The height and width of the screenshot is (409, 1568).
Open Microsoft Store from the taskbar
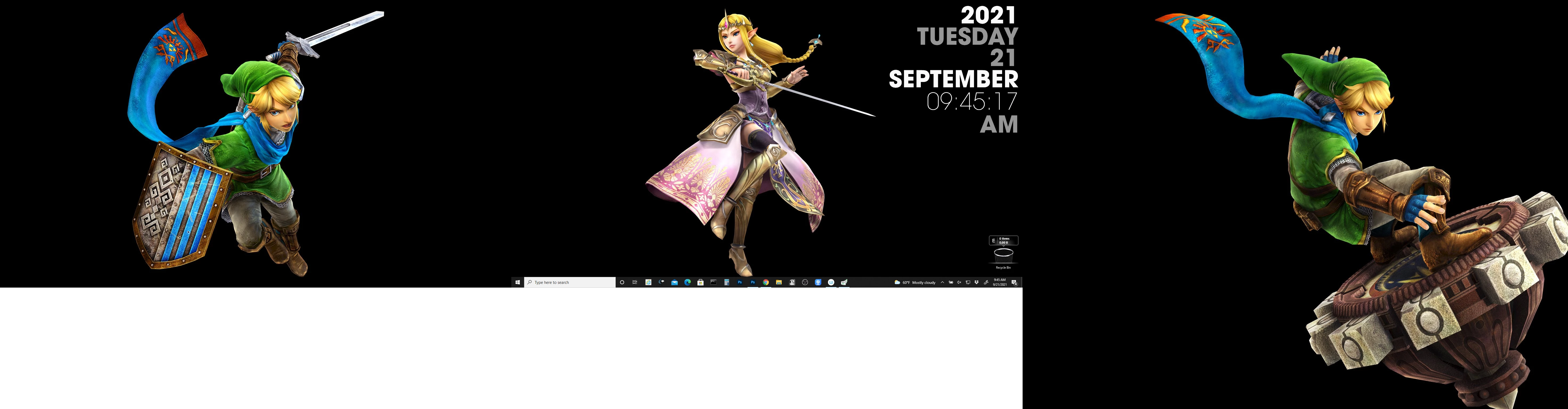701,283
